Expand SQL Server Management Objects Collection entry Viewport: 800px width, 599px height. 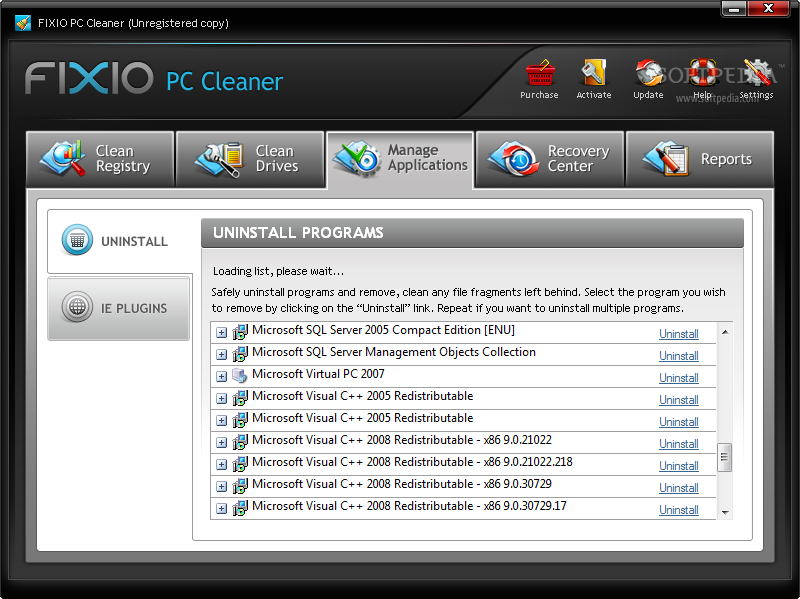click(x=221, y=355)
